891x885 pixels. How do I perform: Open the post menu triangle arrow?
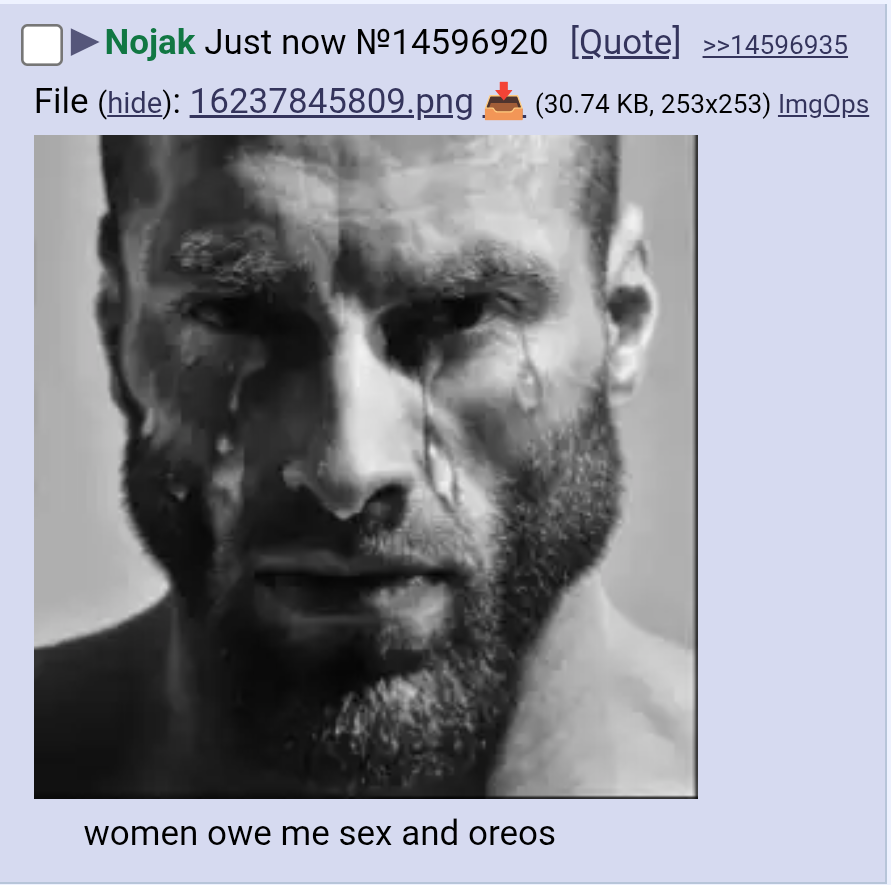click(x=85, y=43)
